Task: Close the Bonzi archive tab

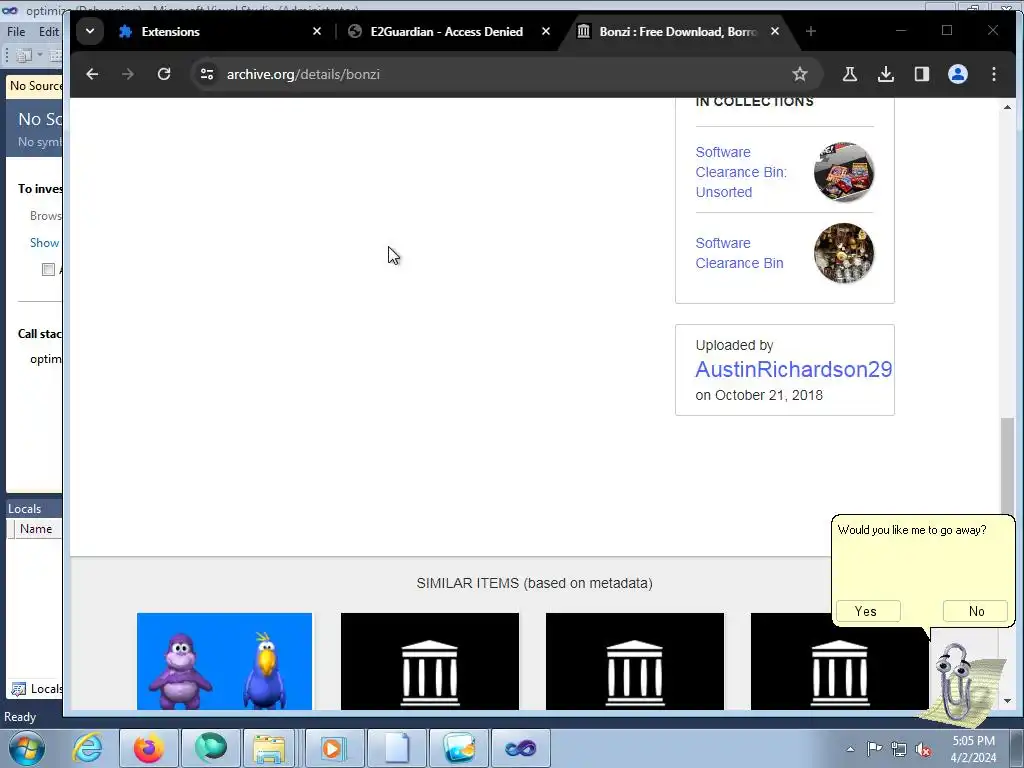Action: click(x=775, y=31)
